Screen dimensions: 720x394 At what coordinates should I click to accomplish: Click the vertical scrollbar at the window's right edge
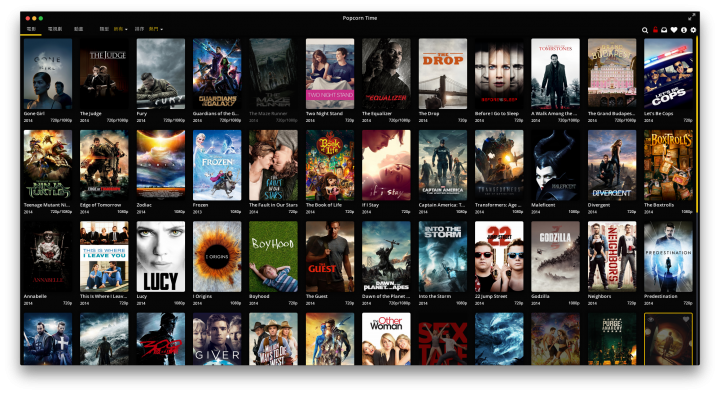pos(697,124)
